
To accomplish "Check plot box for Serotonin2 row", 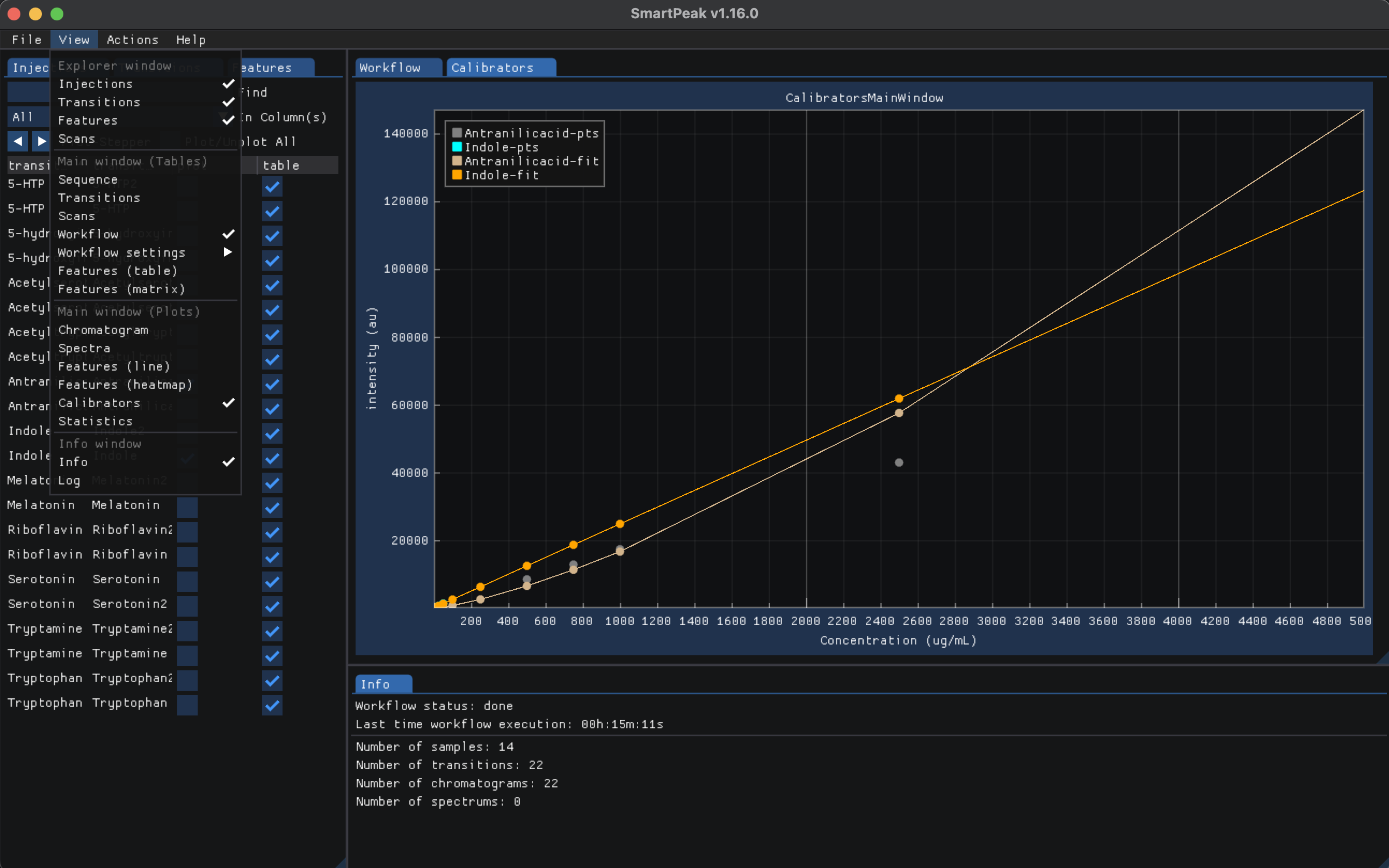I will coord(187,606).
